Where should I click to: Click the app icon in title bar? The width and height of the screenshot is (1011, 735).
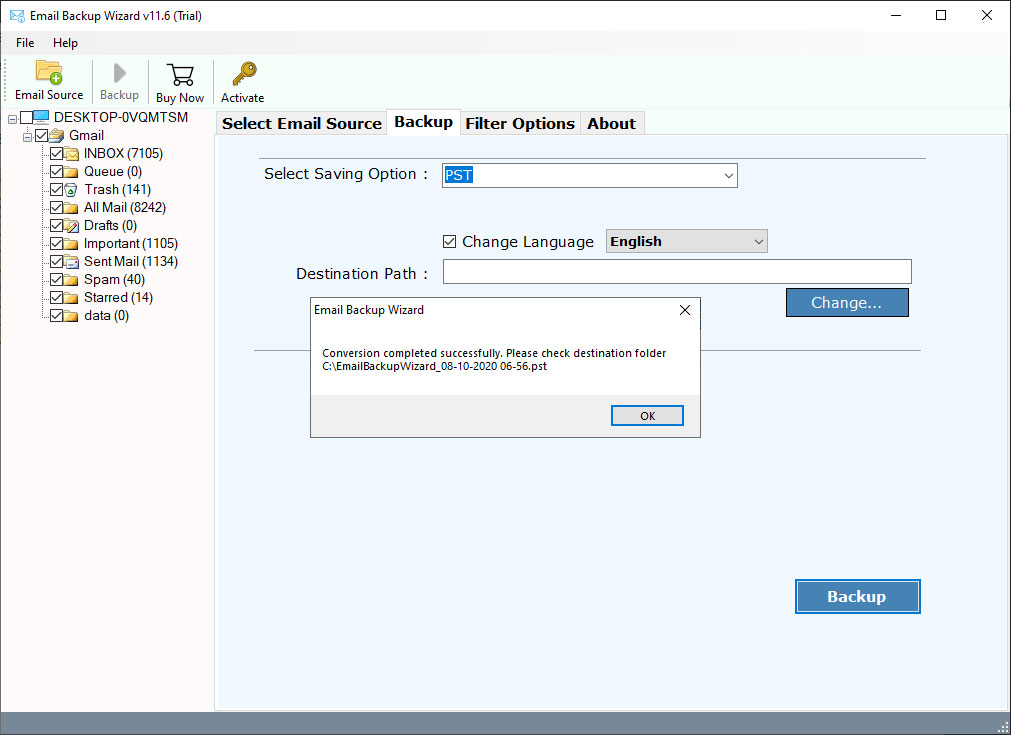click(x=17, y=15)
